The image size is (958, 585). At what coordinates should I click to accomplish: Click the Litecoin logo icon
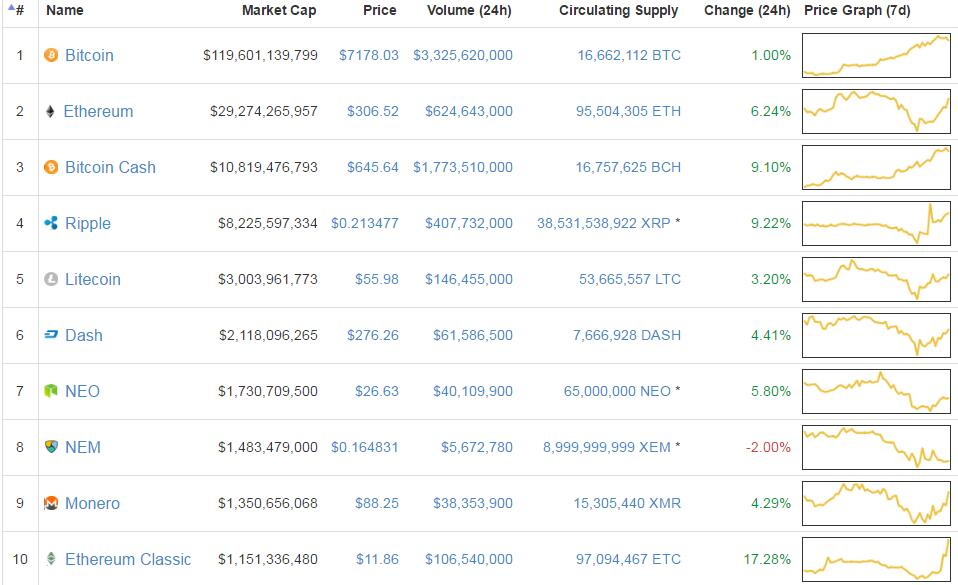coord(51,280)
